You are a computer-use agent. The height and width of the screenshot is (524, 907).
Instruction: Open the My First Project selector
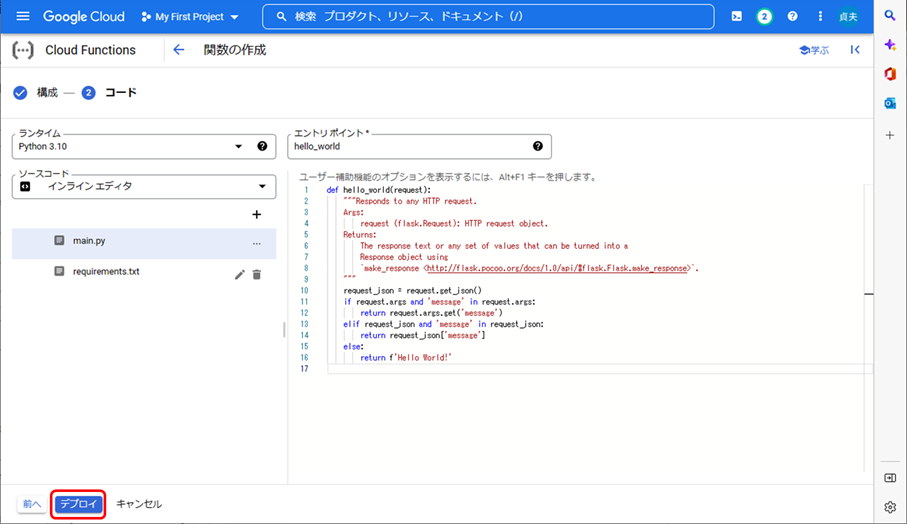190,17
